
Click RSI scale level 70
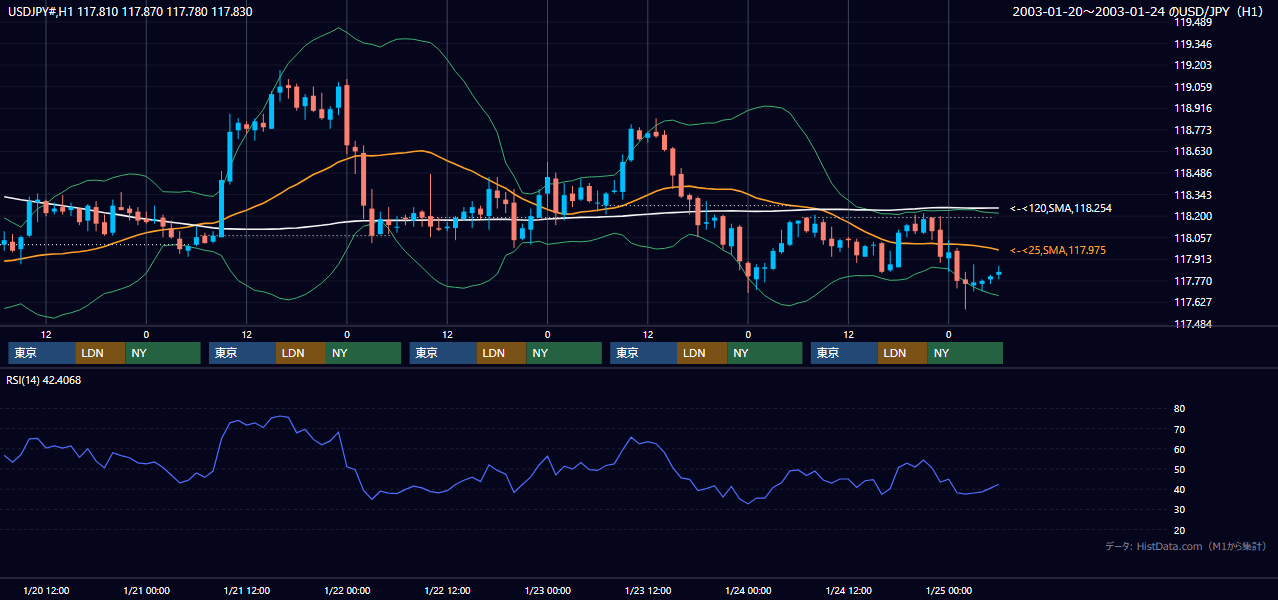1179,429
